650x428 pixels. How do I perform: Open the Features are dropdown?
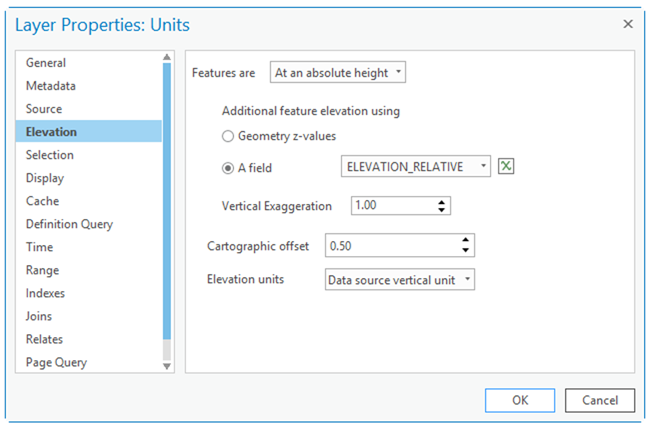tap(338, 72)
